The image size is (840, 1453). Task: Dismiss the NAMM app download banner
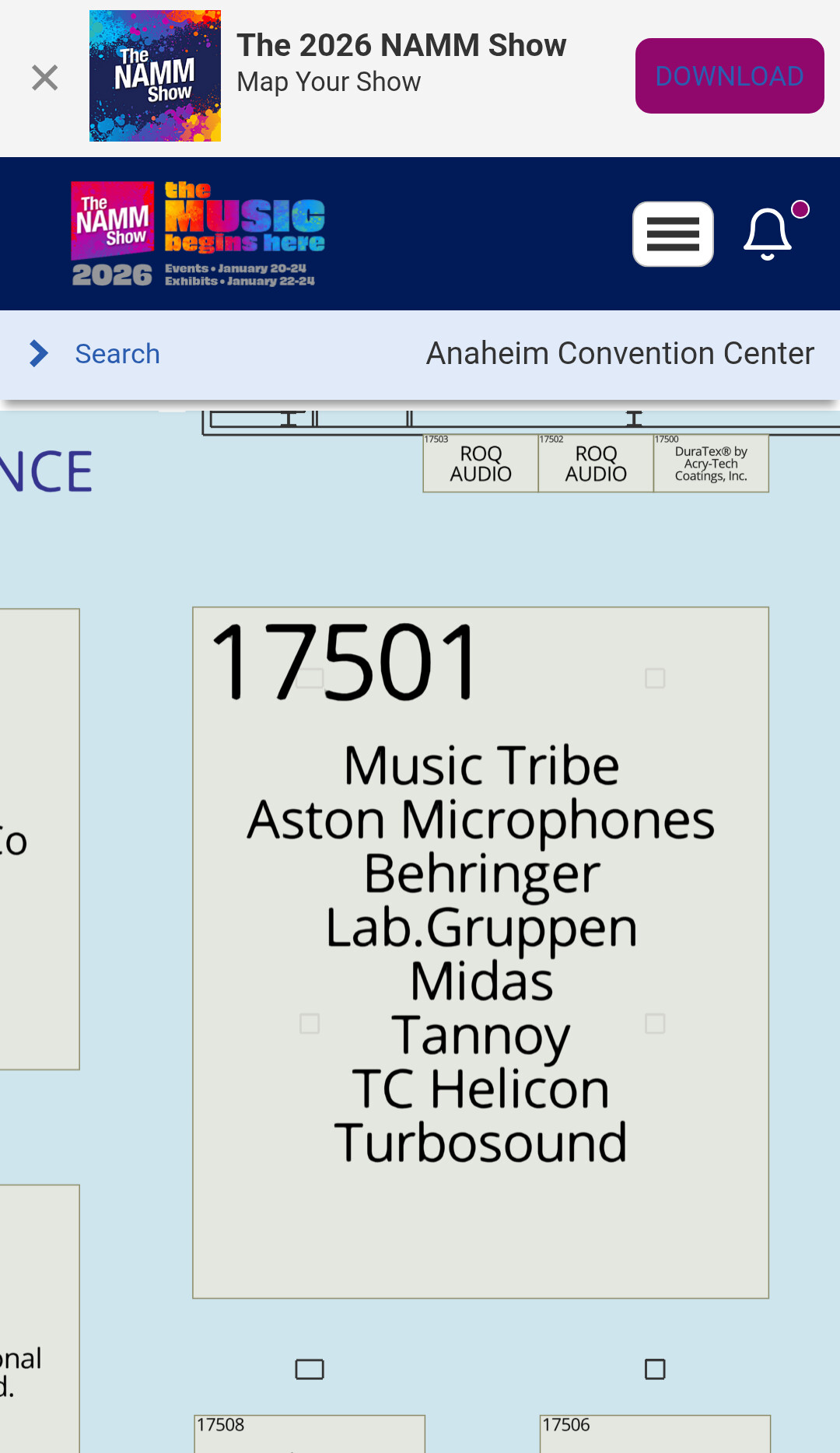tap(45, 77)
